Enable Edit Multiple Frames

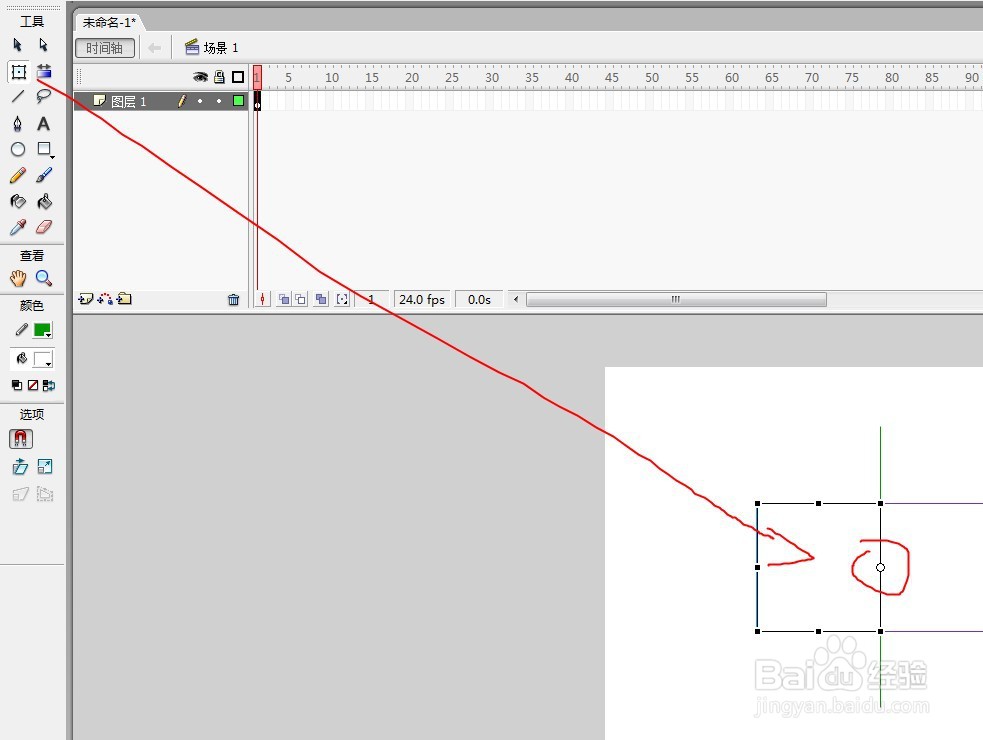(x=321, y=300)
